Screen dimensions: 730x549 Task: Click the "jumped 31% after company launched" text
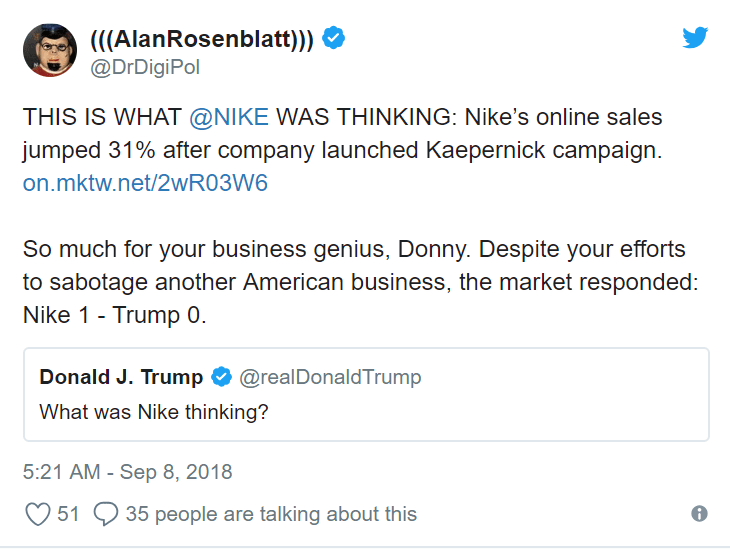(x=180, y=151)
